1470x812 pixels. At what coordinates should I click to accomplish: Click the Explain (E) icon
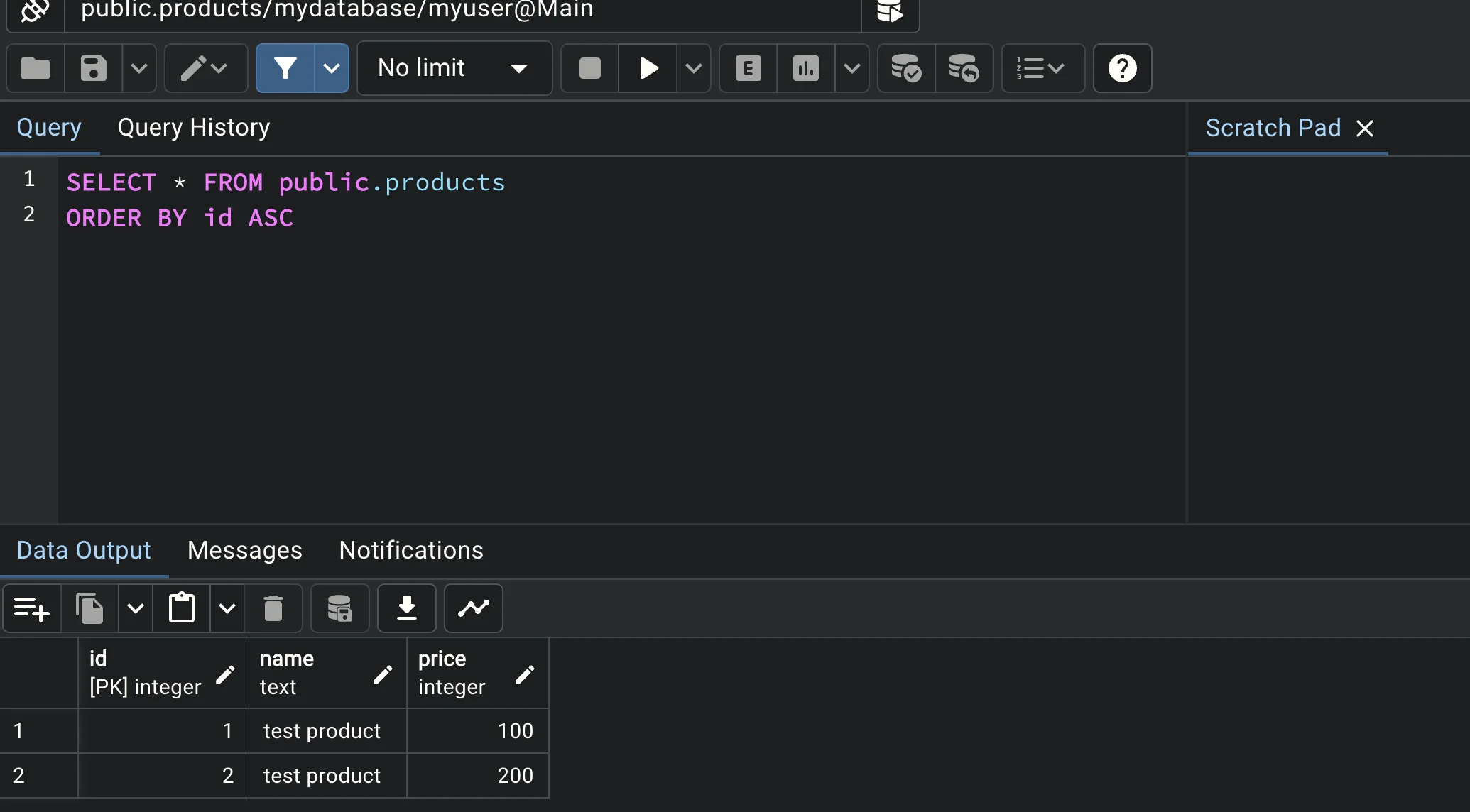point(748,68)
